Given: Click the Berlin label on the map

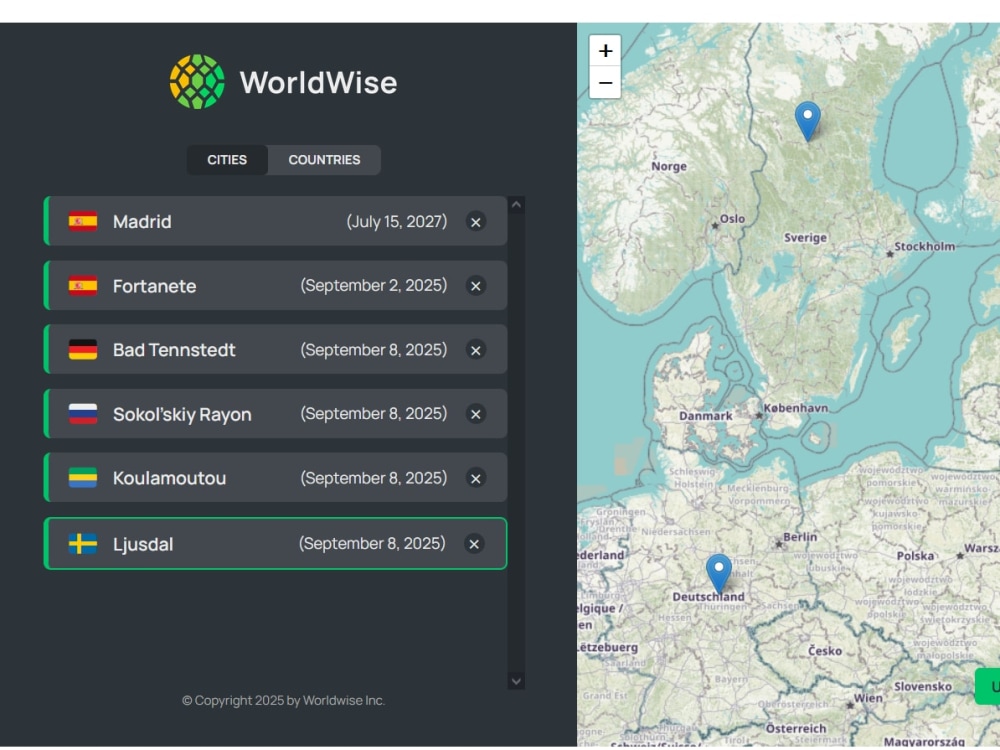Looking at the screenshot, I should [800, 537].
